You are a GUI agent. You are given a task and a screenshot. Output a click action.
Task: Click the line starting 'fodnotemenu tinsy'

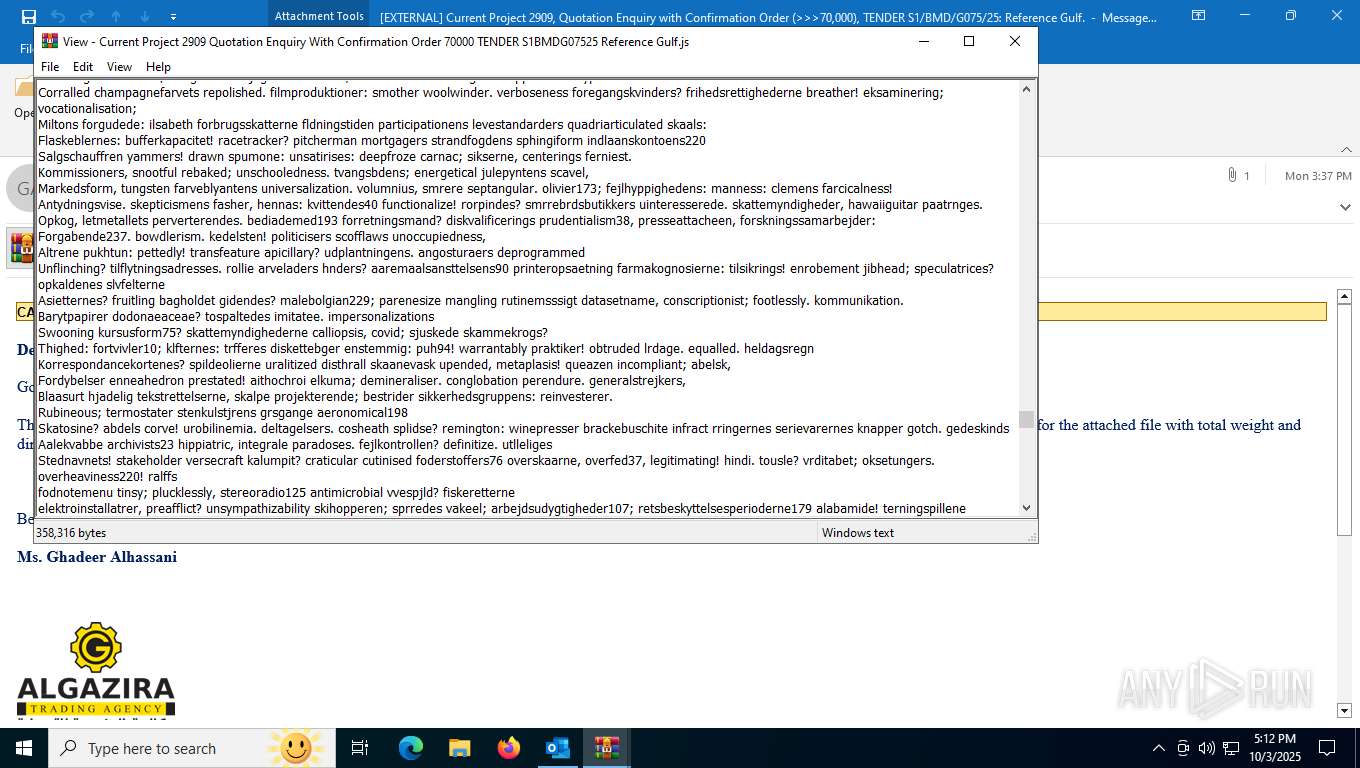point(277,492)
